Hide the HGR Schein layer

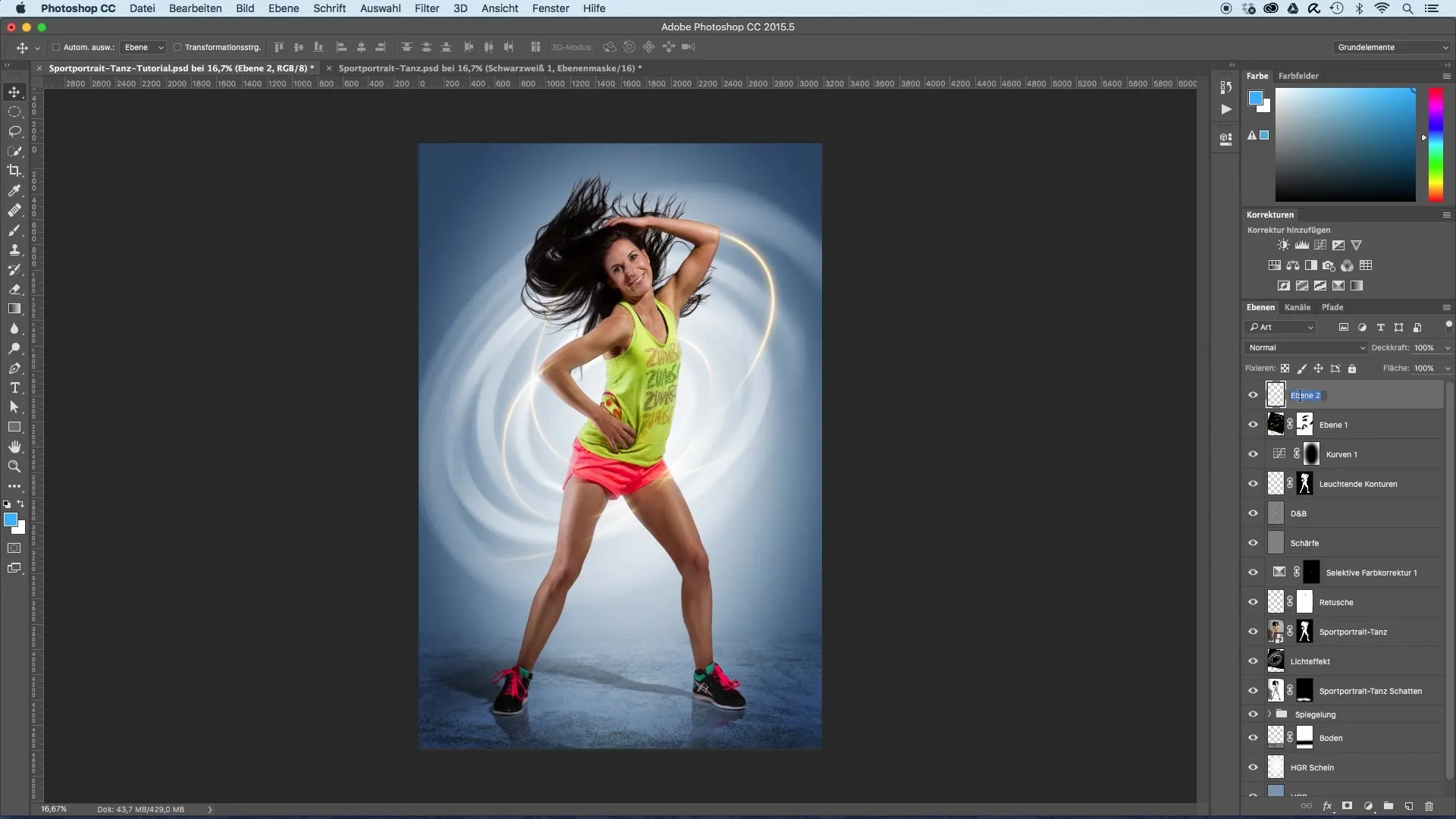pyautogui.click(x=1253, y=767)
